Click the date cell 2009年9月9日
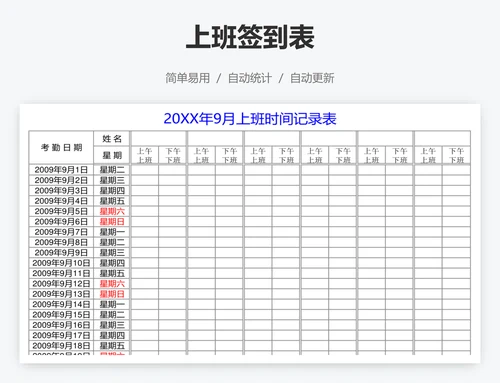 coord(61,252)
